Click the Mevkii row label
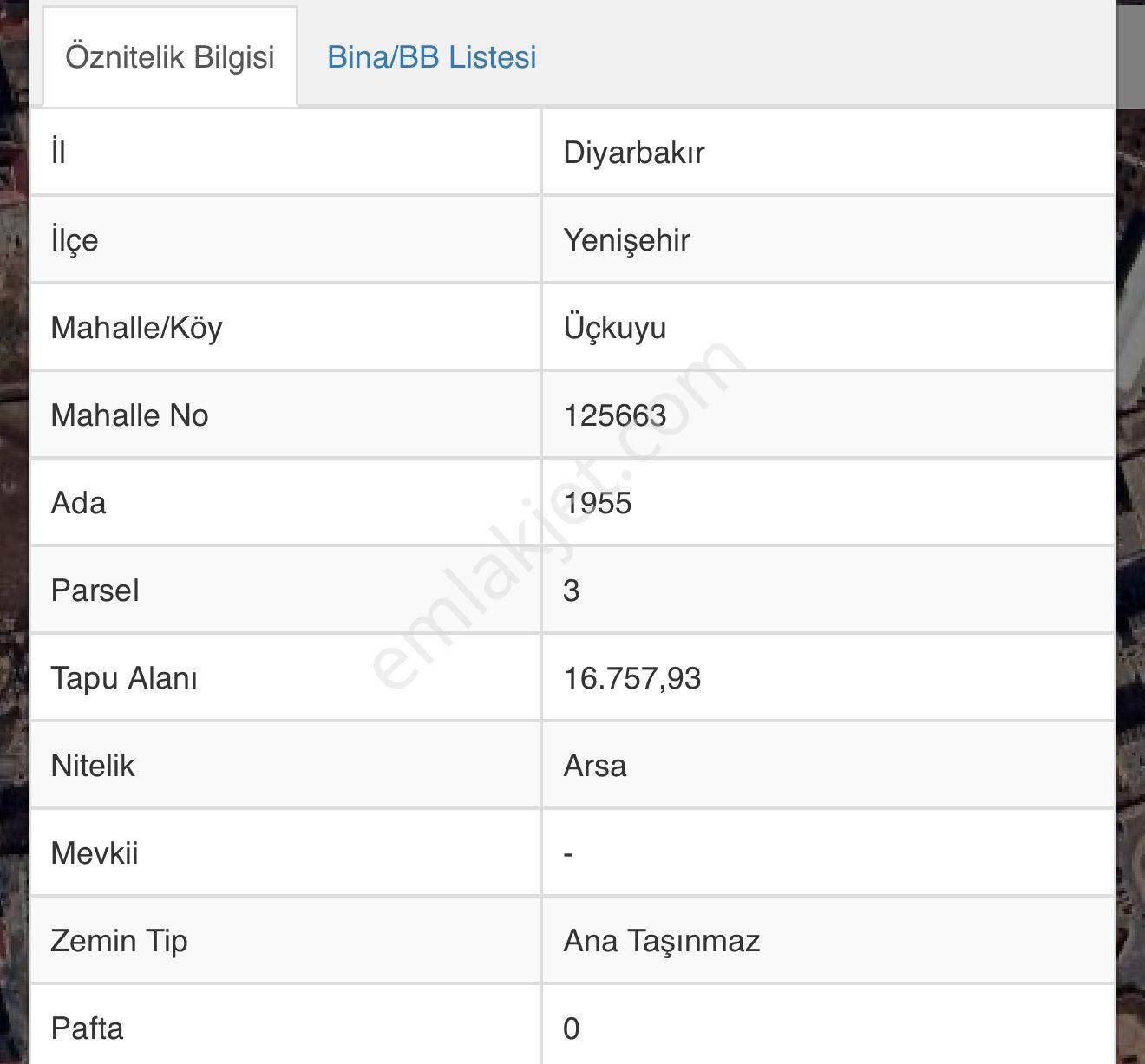Image resolution: width=1145 pixels, height=1064 pixels. 95,853
